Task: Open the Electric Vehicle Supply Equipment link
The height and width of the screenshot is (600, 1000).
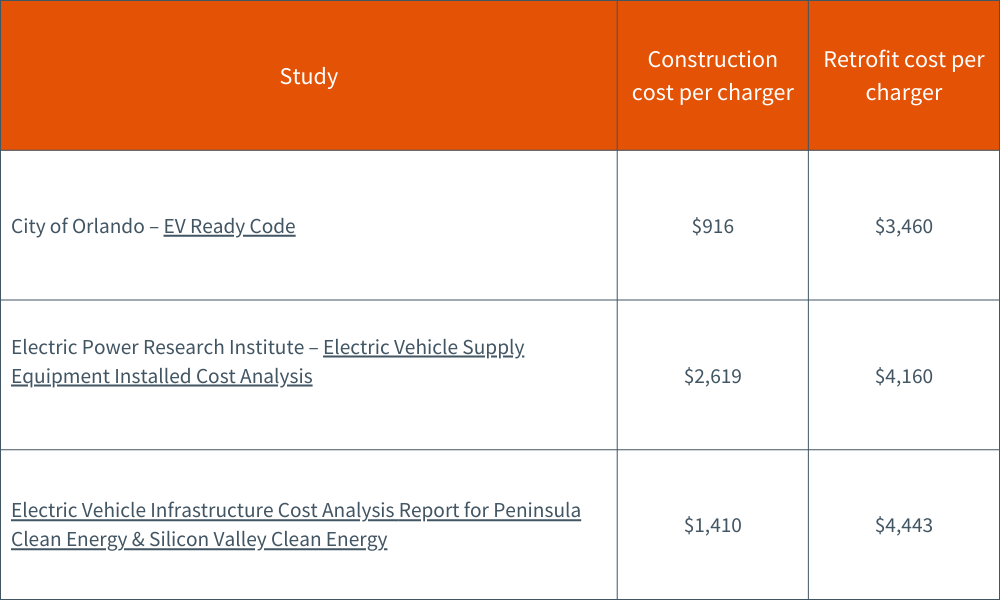Action: [423, 347]
